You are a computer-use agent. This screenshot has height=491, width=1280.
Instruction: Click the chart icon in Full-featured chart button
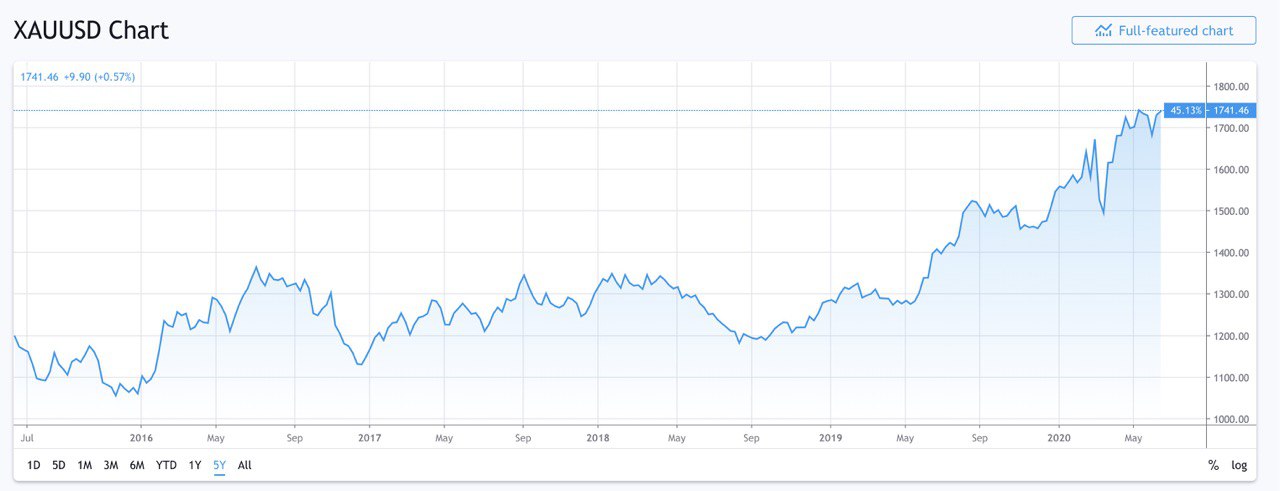pos(1104,30)
